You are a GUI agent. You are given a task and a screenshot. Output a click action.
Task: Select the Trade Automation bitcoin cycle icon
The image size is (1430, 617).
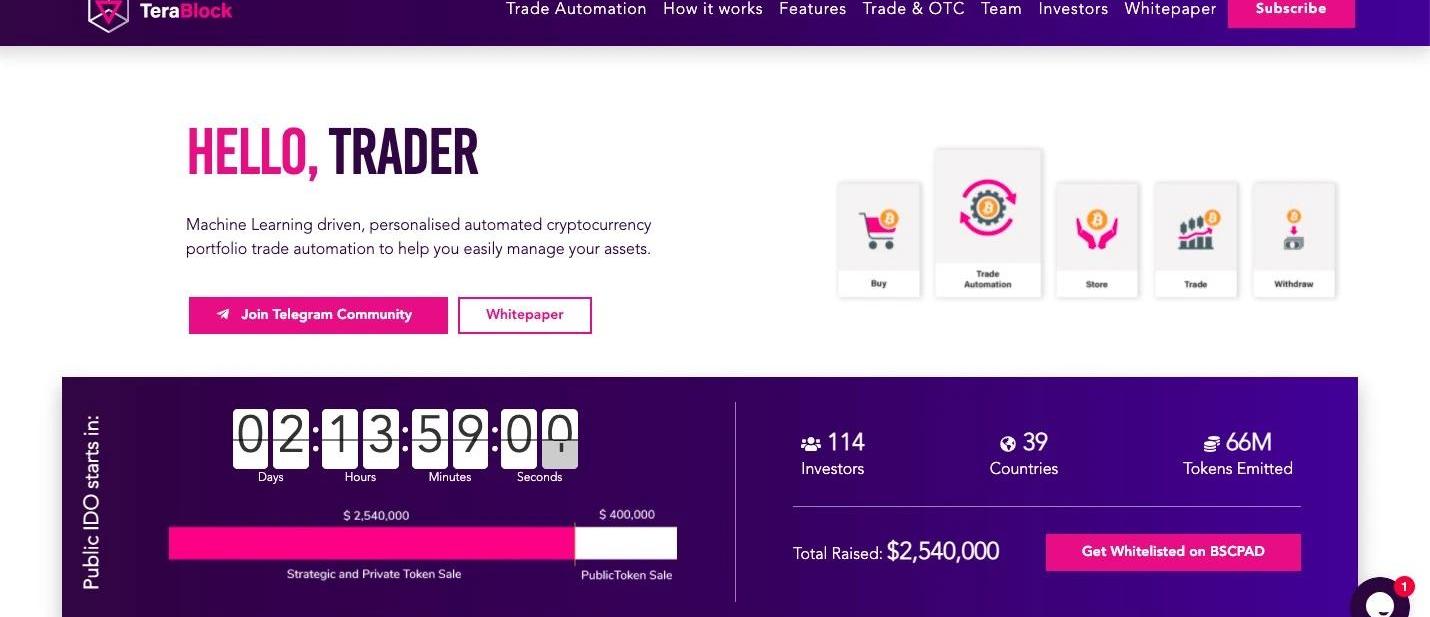point(987,208)
